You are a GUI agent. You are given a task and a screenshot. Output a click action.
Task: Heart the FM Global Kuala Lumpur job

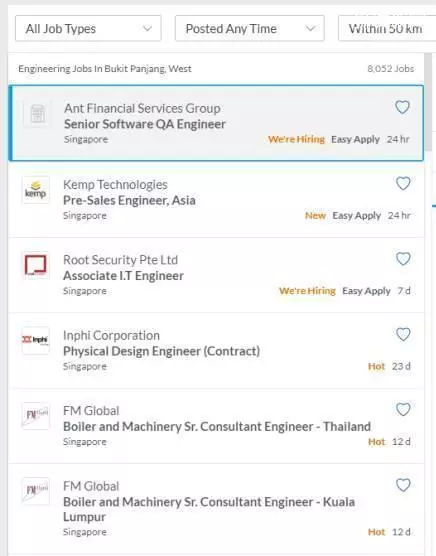[x=403, y=485]
